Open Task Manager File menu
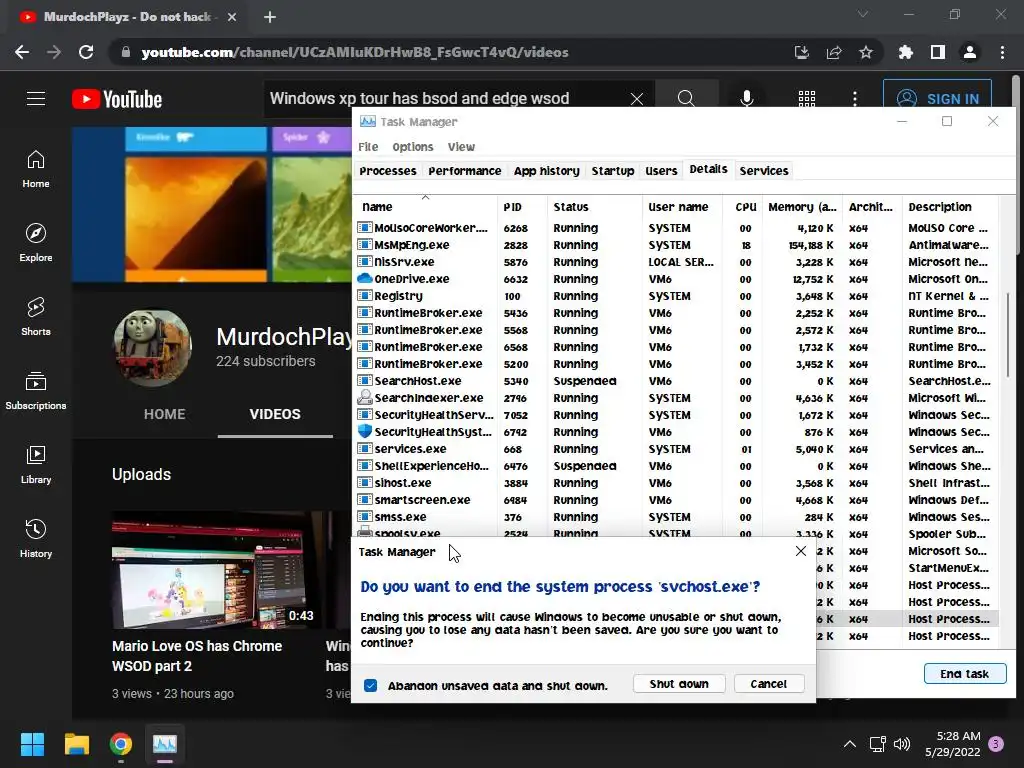The height and width of the screenshot is (768, 1024). point(368,147)
